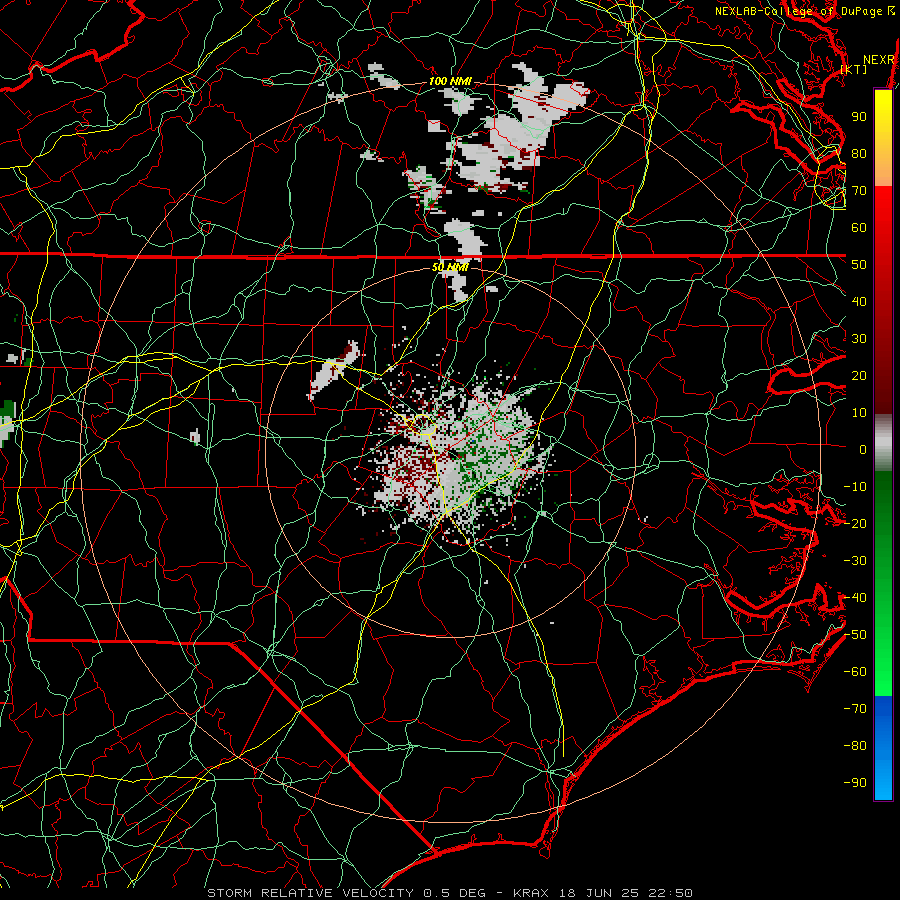This screenshot has width=900, height=900.
Task: Click the '80' value on the velocity scale
Action: click(859, 154)
